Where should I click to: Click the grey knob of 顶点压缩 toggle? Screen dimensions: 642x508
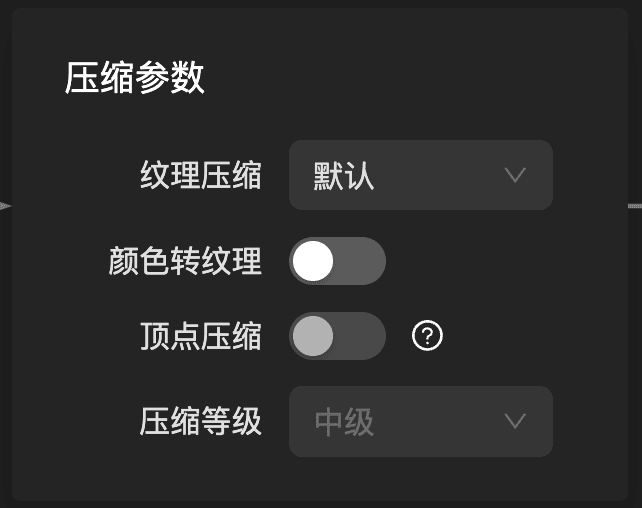click(x=313, y=336)
